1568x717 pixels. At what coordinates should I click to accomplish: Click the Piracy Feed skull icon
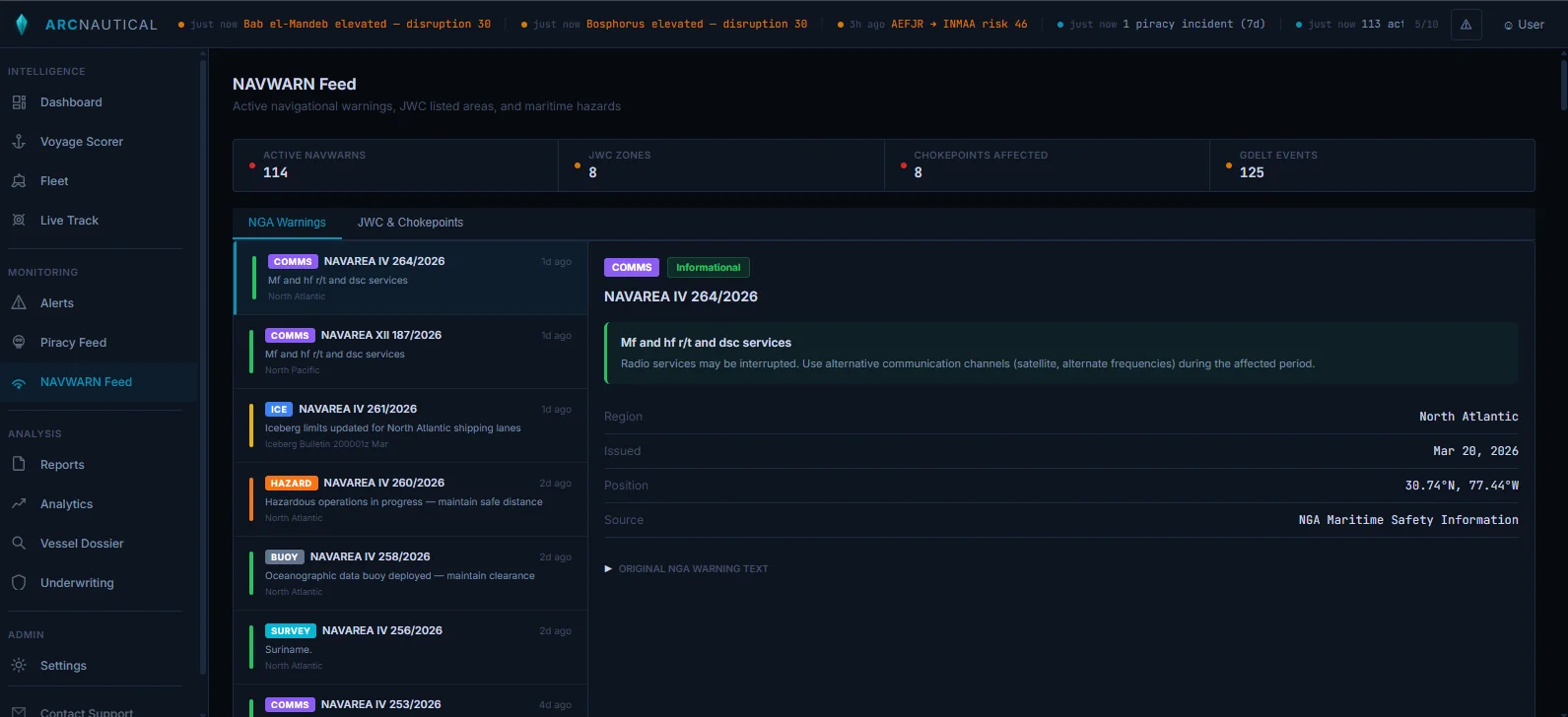19,343
